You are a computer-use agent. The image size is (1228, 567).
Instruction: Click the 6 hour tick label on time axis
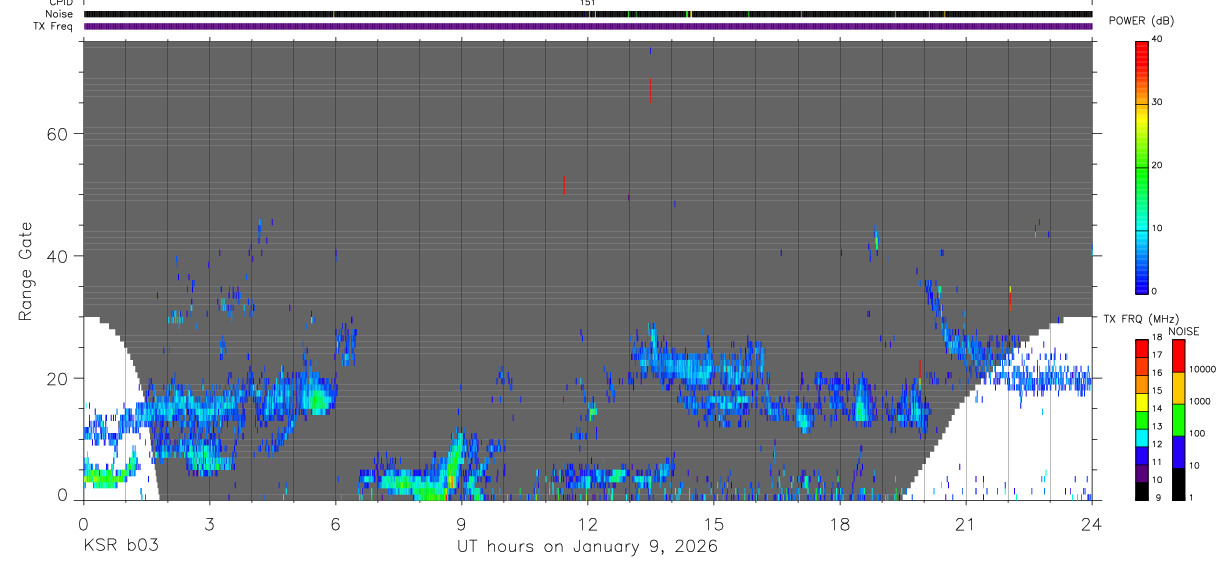[335, 524]
